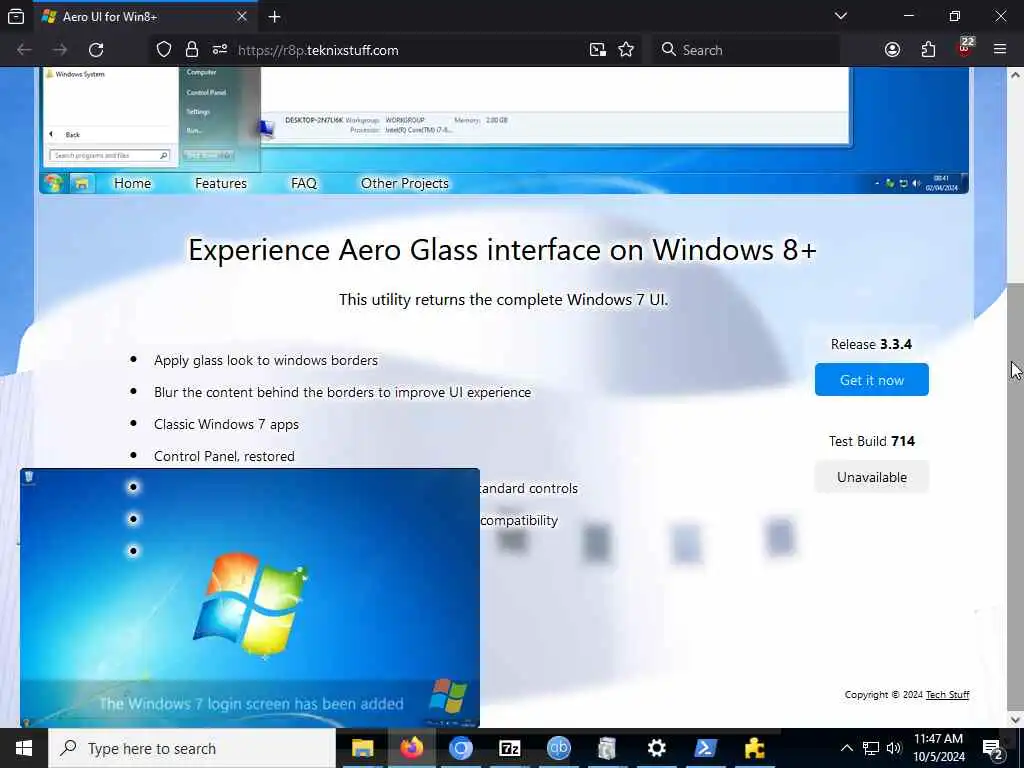Click the Windows 7 login screen preview
This screenshot has width=1024, height=768.
pyautogui.click(x=249, y=598)
